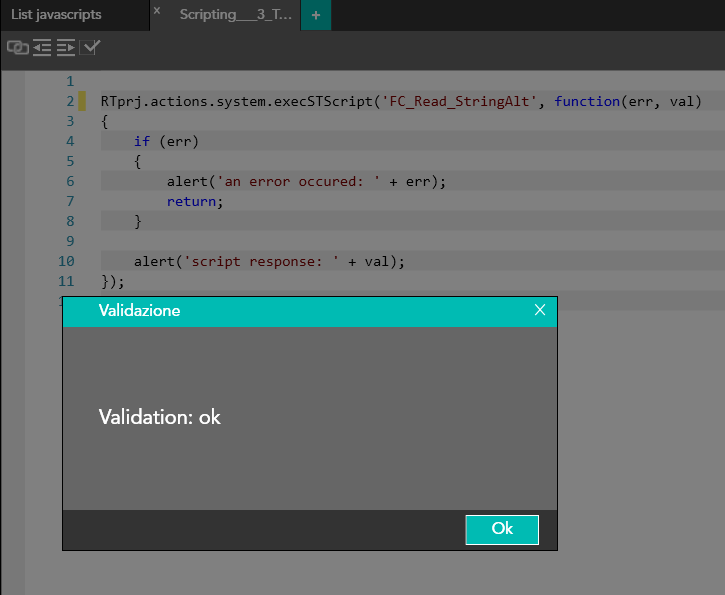The height and width of the screenshot is (595, 725).
Task: Click the chain link icon in the toolbar
Action: [x=17, y=47]
